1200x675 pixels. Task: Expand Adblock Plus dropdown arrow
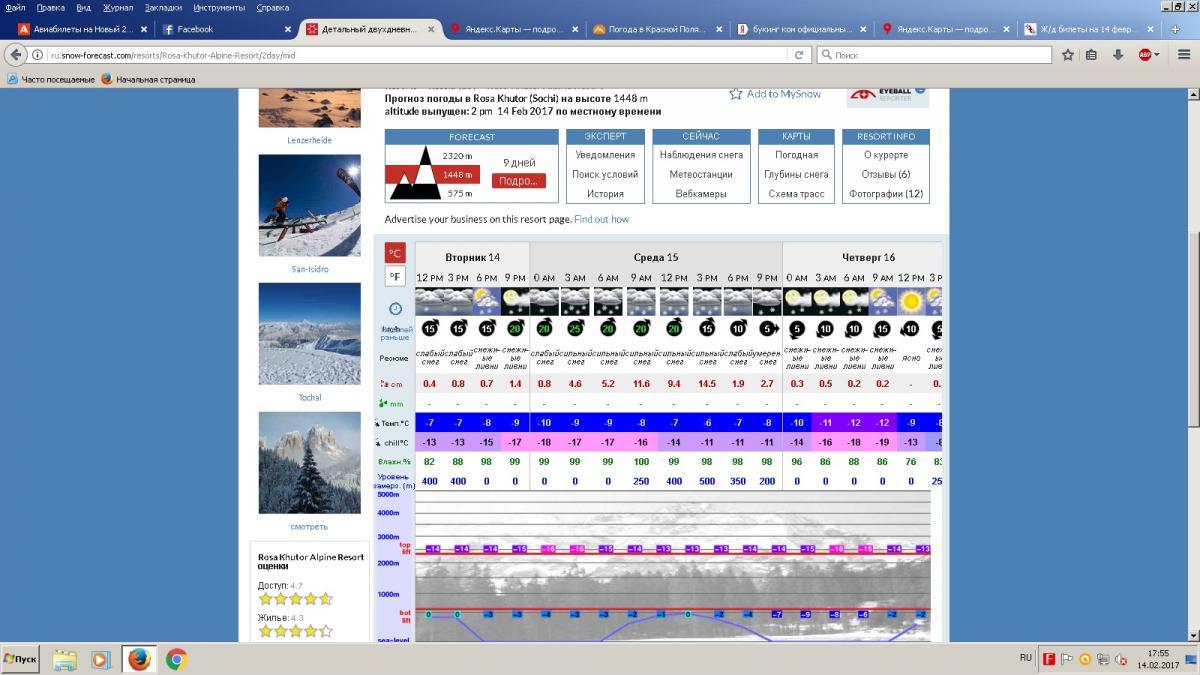(1157, 56)
